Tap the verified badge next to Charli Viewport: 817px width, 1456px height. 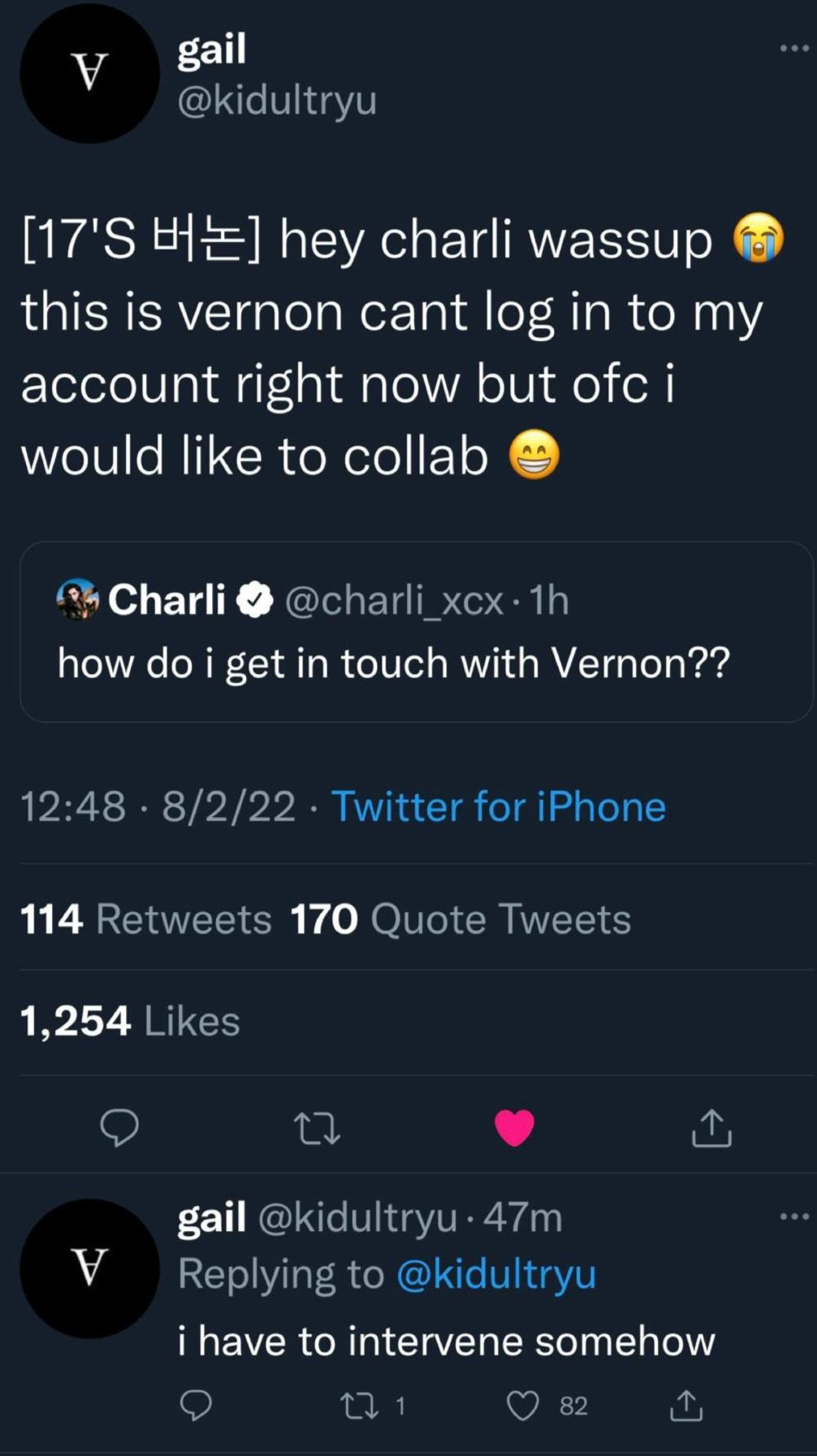pos(255,600)
